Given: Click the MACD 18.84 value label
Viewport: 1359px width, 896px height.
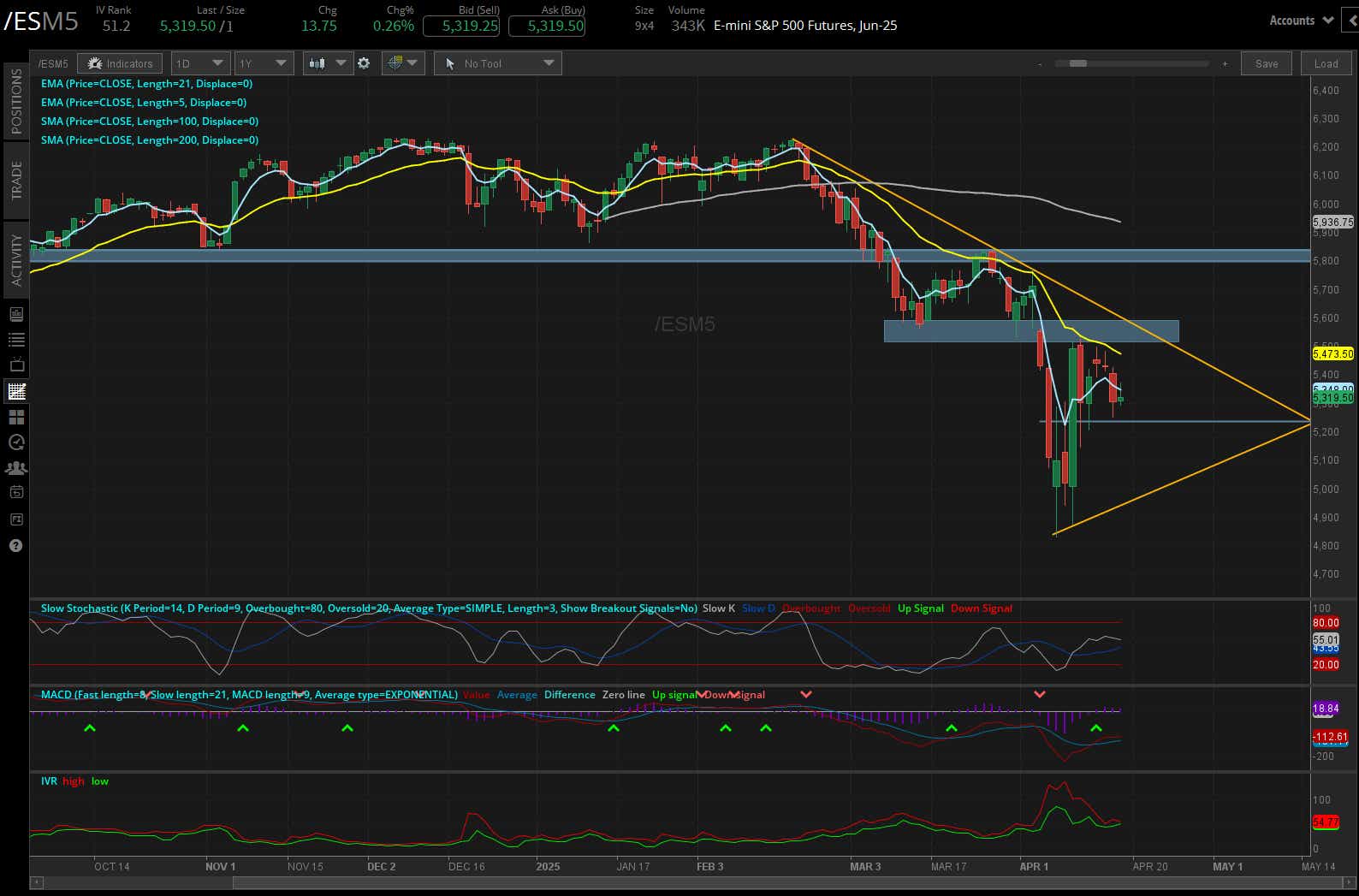Looking at the screenshot, I should pyautogui.click(x=1326, y=709).
